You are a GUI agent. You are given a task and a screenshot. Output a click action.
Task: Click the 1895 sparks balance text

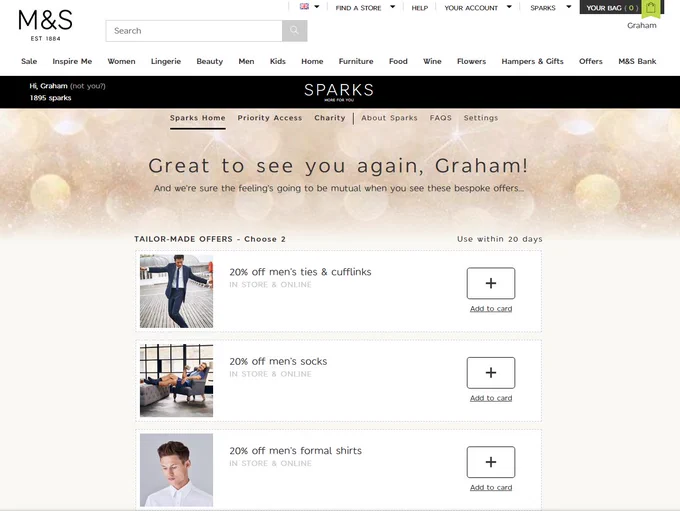(x=50, y=98)
